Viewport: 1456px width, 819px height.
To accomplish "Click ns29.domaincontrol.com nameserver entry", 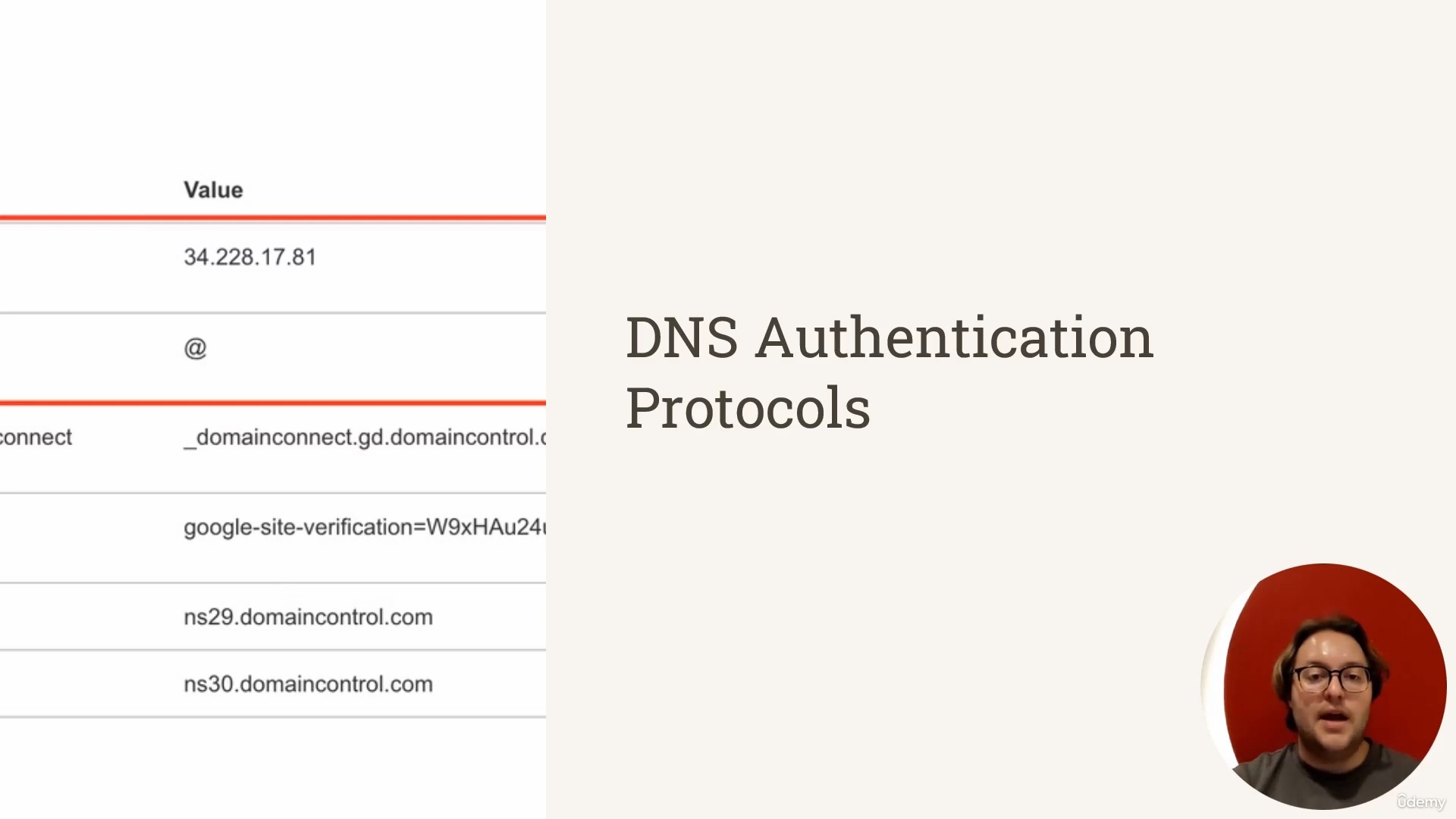I will [308, 617].
